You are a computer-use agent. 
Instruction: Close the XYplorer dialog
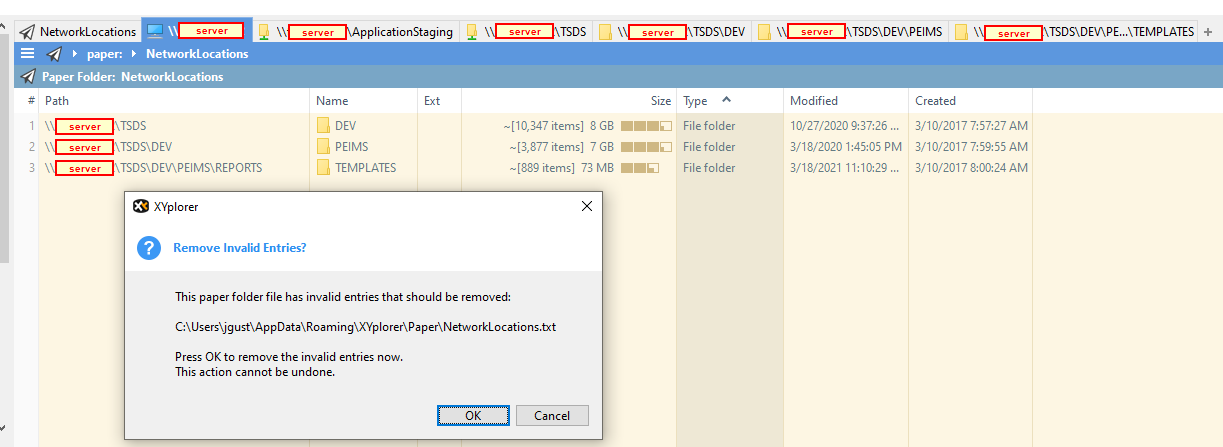click(x=587, y=207)
